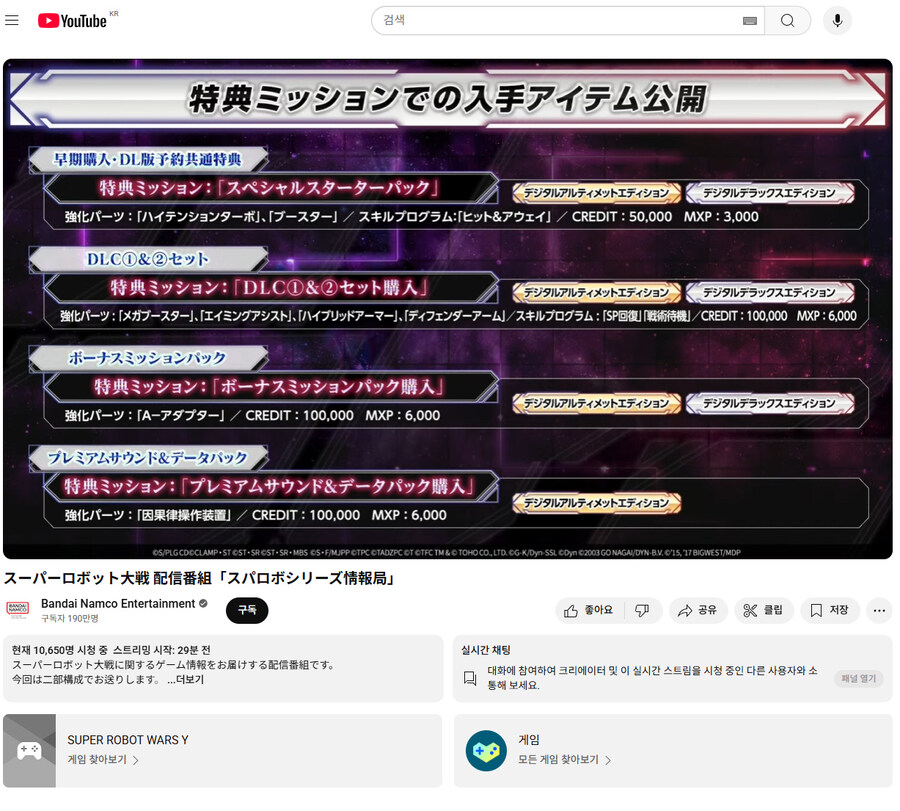Create a clip with 클립 button
This screenshot has height=811, width=900.
763,610
